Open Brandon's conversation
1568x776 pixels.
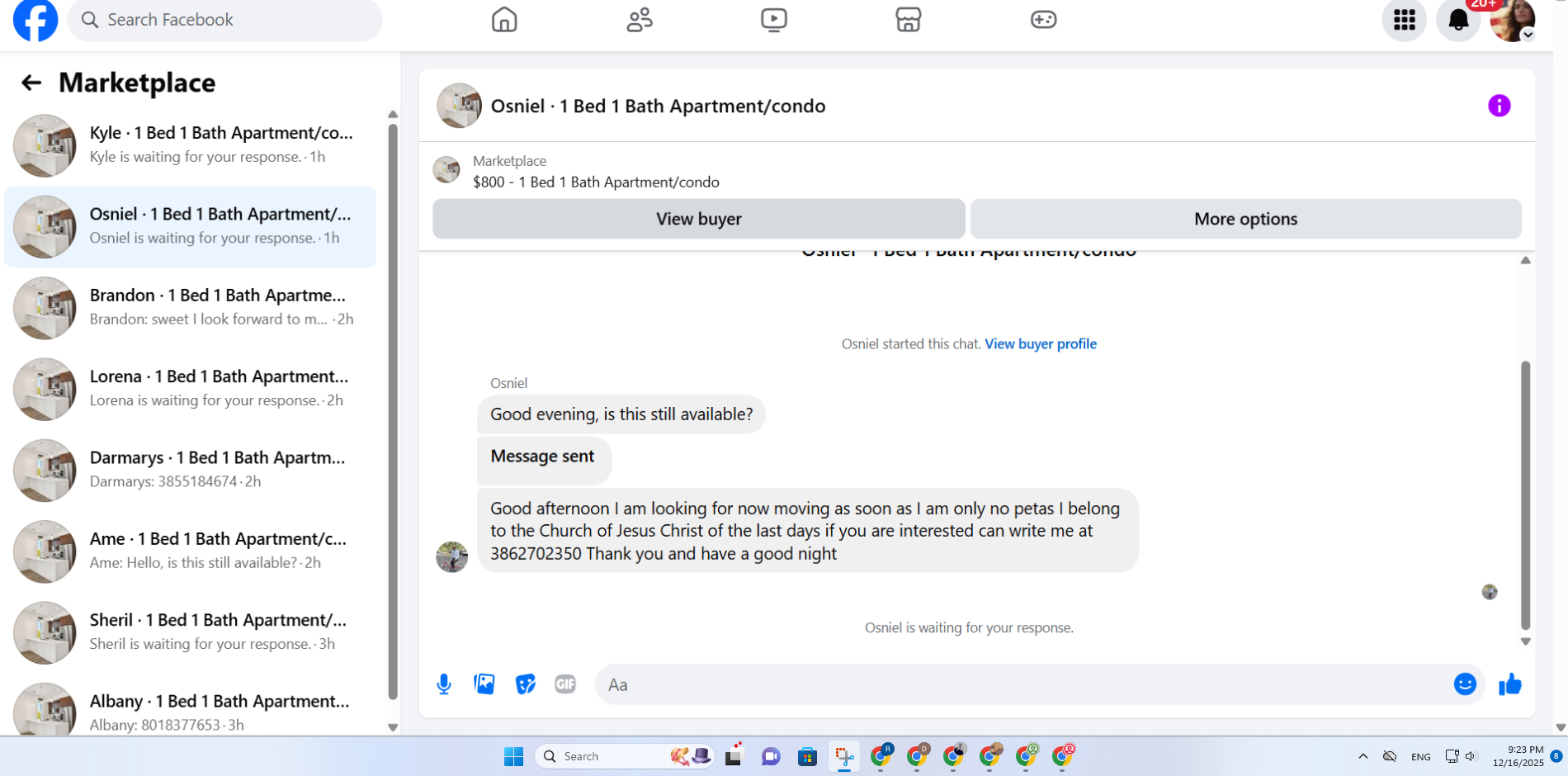click(x=191, y=308)
